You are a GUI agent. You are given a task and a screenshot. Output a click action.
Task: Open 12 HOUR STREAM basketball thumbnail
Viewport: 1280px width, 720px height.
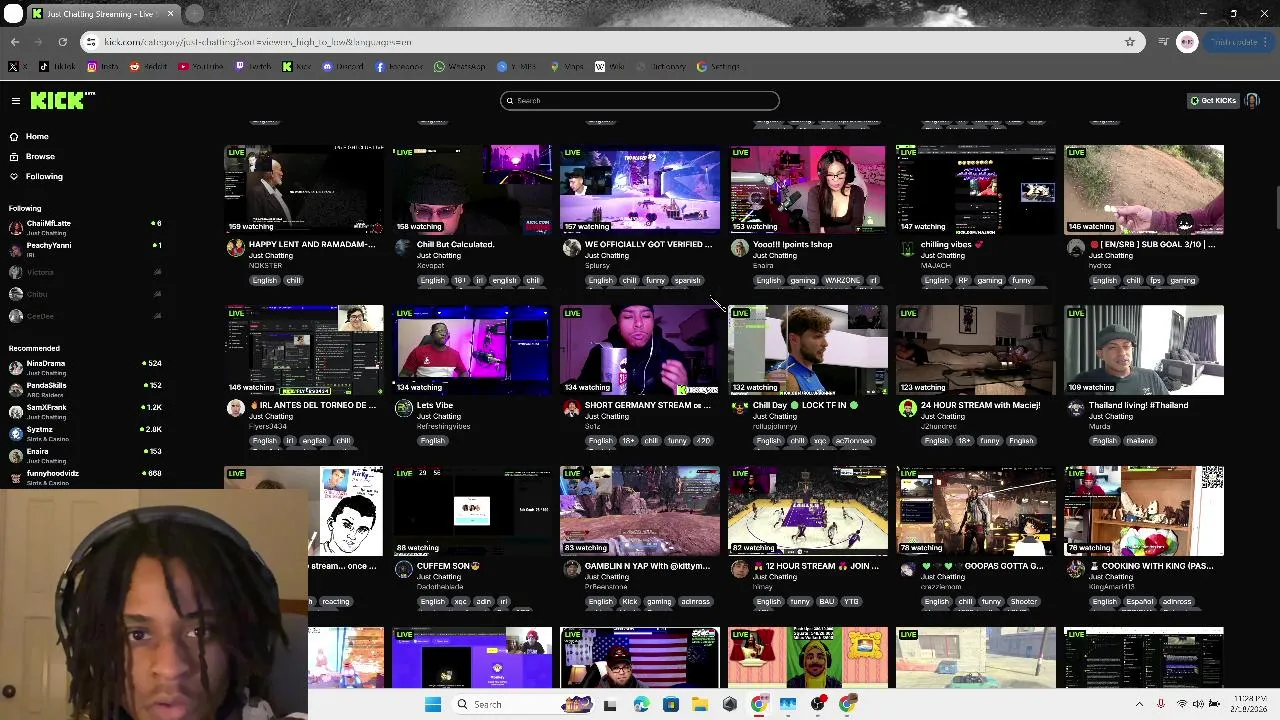tap(808, 511)
